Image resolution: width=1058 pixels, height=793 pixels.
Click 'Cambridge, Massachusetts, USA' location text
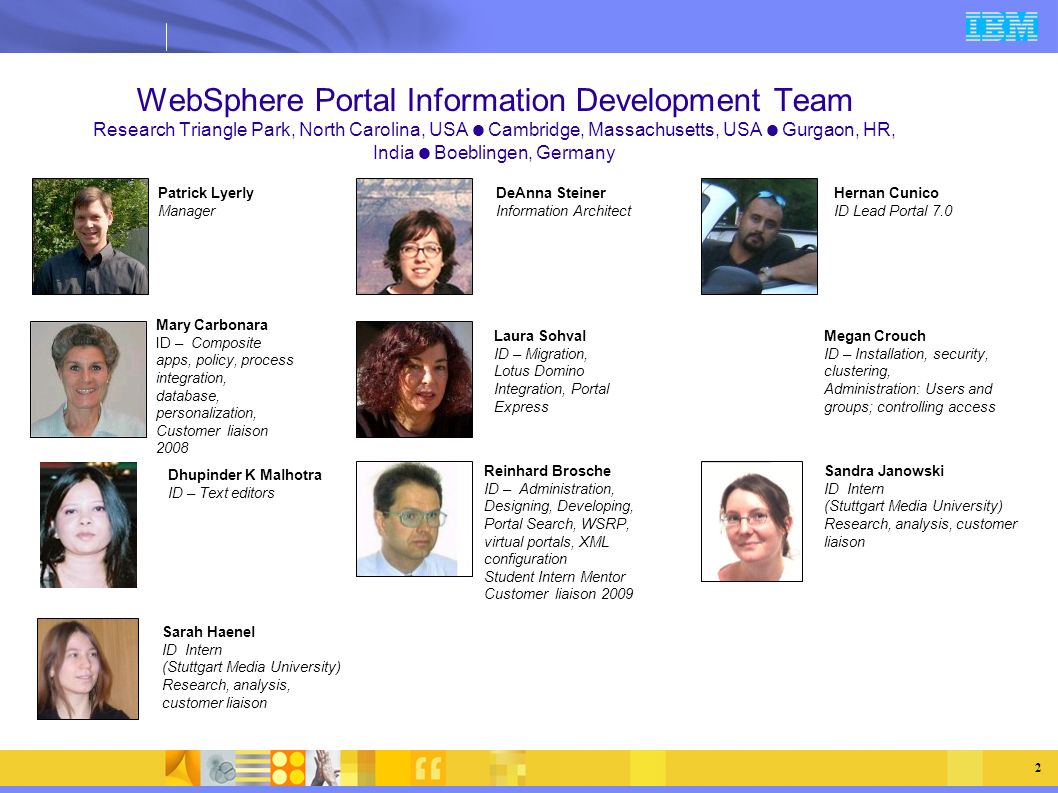coord(625,130)
